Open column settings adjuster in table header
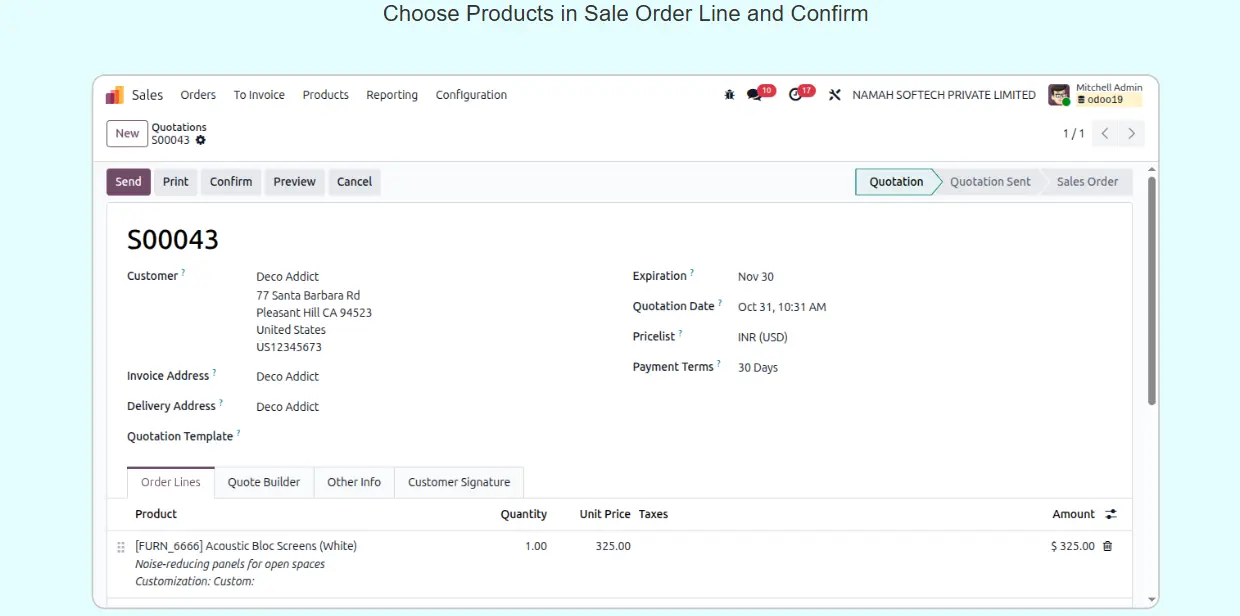 (x=1111, y=514)
